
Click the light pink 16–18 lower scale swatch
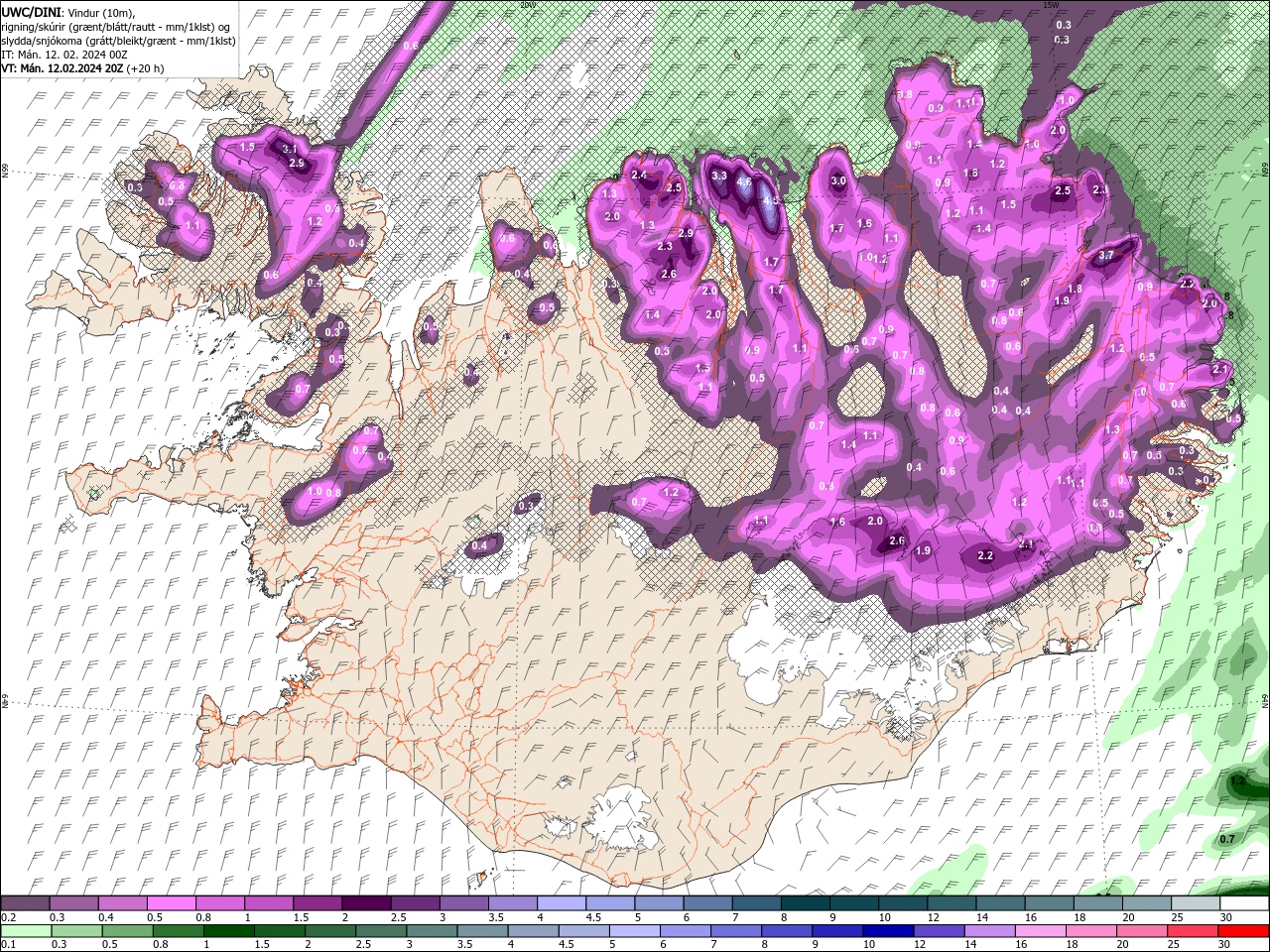pyautogui.click(x=1042, y=931)
